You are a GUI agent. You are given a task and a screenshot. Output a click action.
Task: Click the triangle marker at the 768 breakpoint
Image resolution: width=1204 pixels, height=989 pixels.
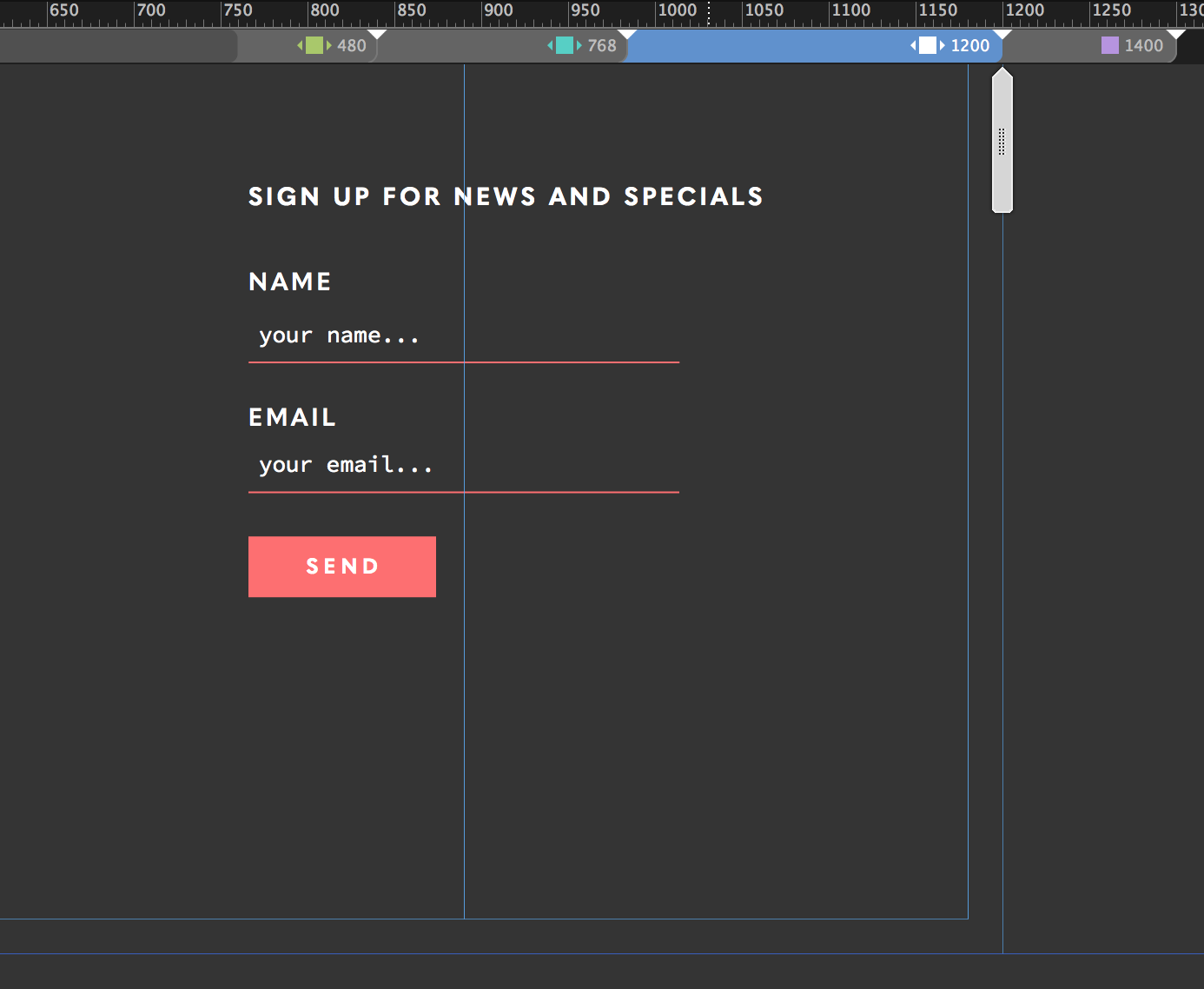pos(627,34)
